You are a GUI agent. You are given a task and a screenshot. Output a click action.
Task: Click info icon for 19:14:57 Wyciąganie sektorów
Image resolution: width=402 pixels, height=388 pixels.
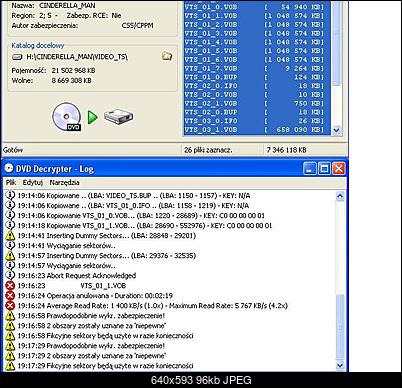click(x=10, y=265)
